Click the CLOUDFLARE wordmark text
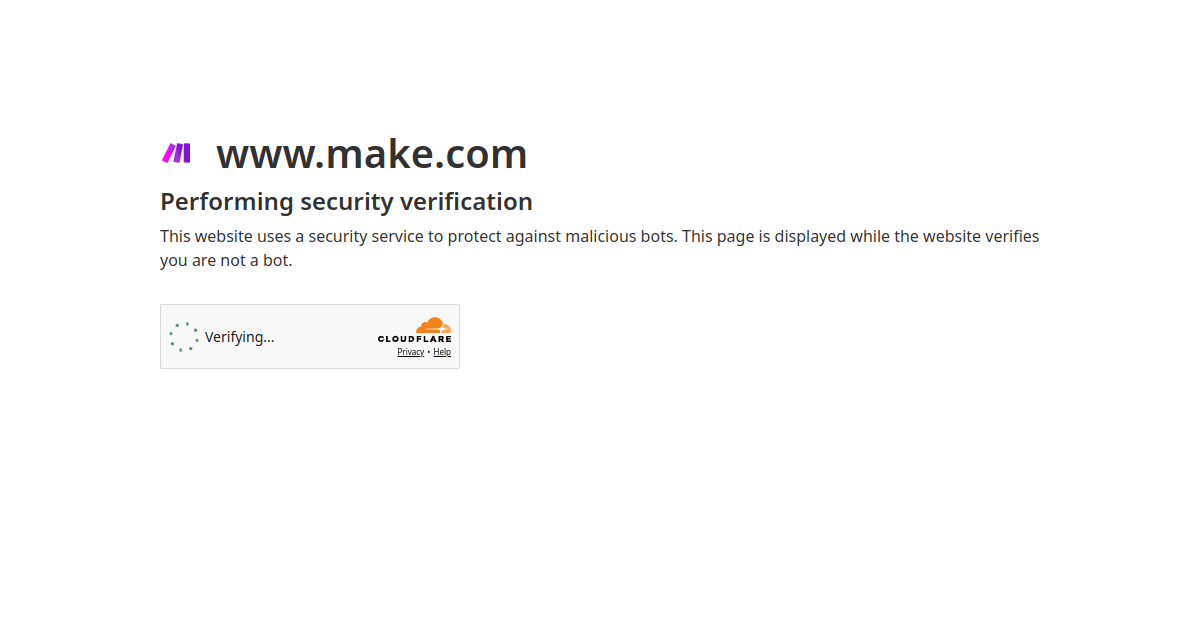Screen dimensions: 1200x630 [x=414, y=339]
